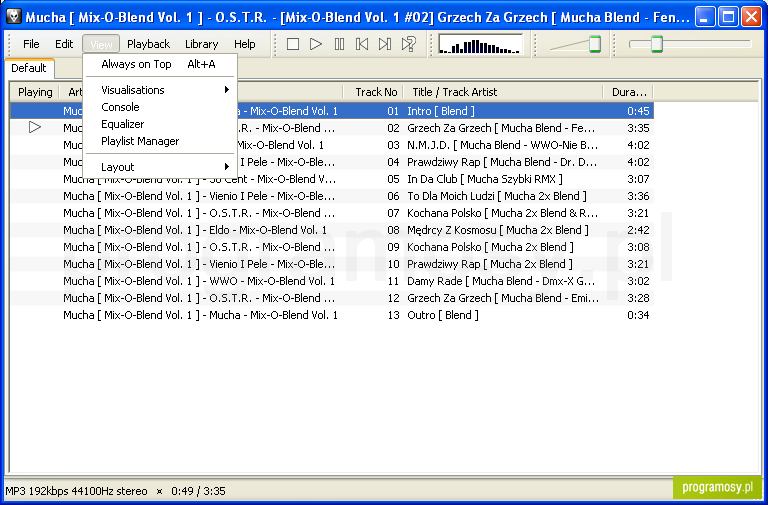The image size is (768, 505).
Task: Click the now-playing arrow indicator on track 02
Action: pyautogui.click(x=34, y=128)
